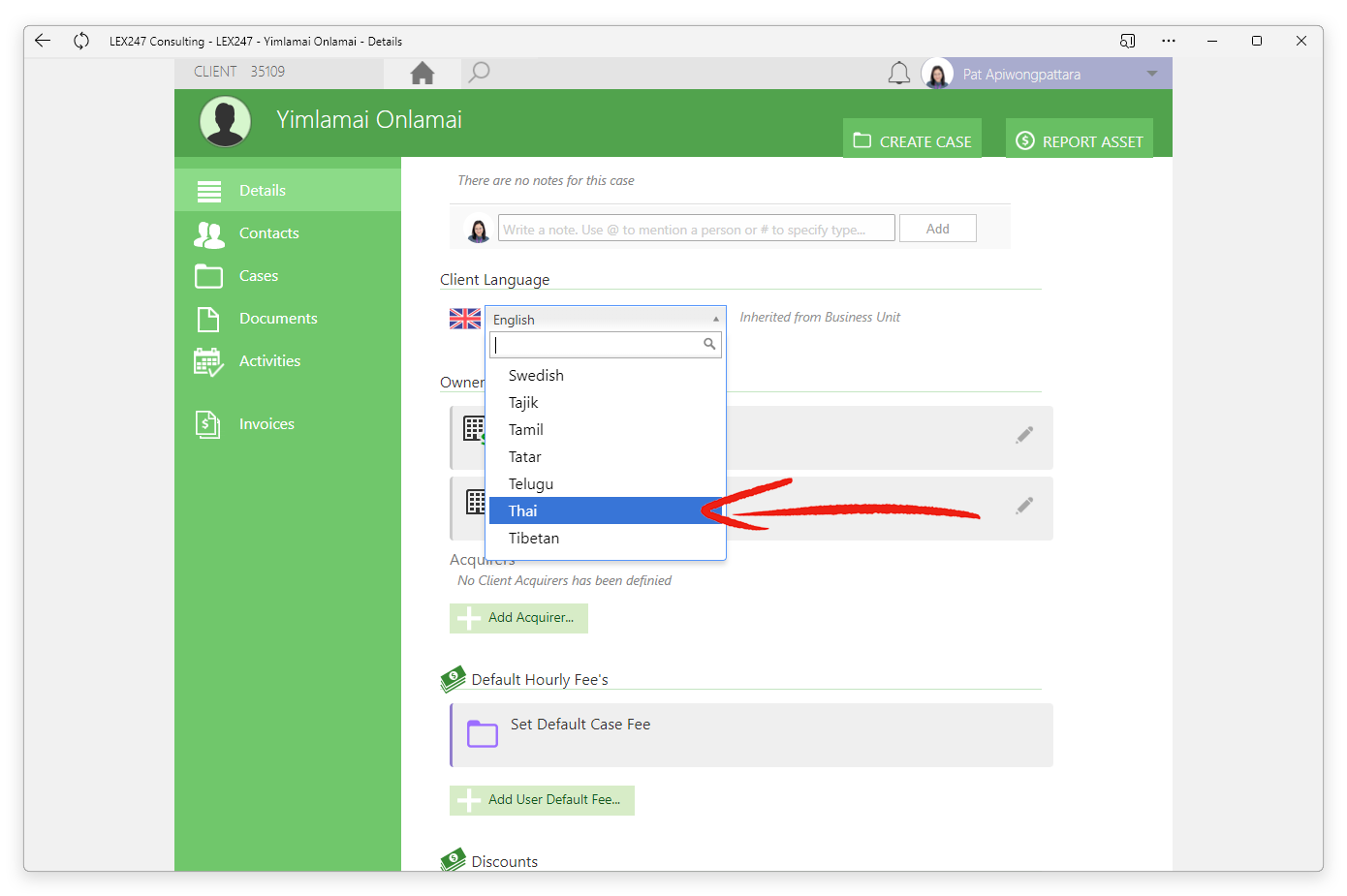The width and height of the screenshot is (1347, 896).
Task: Click the Activities calendar icon
Action: point(208,362)
